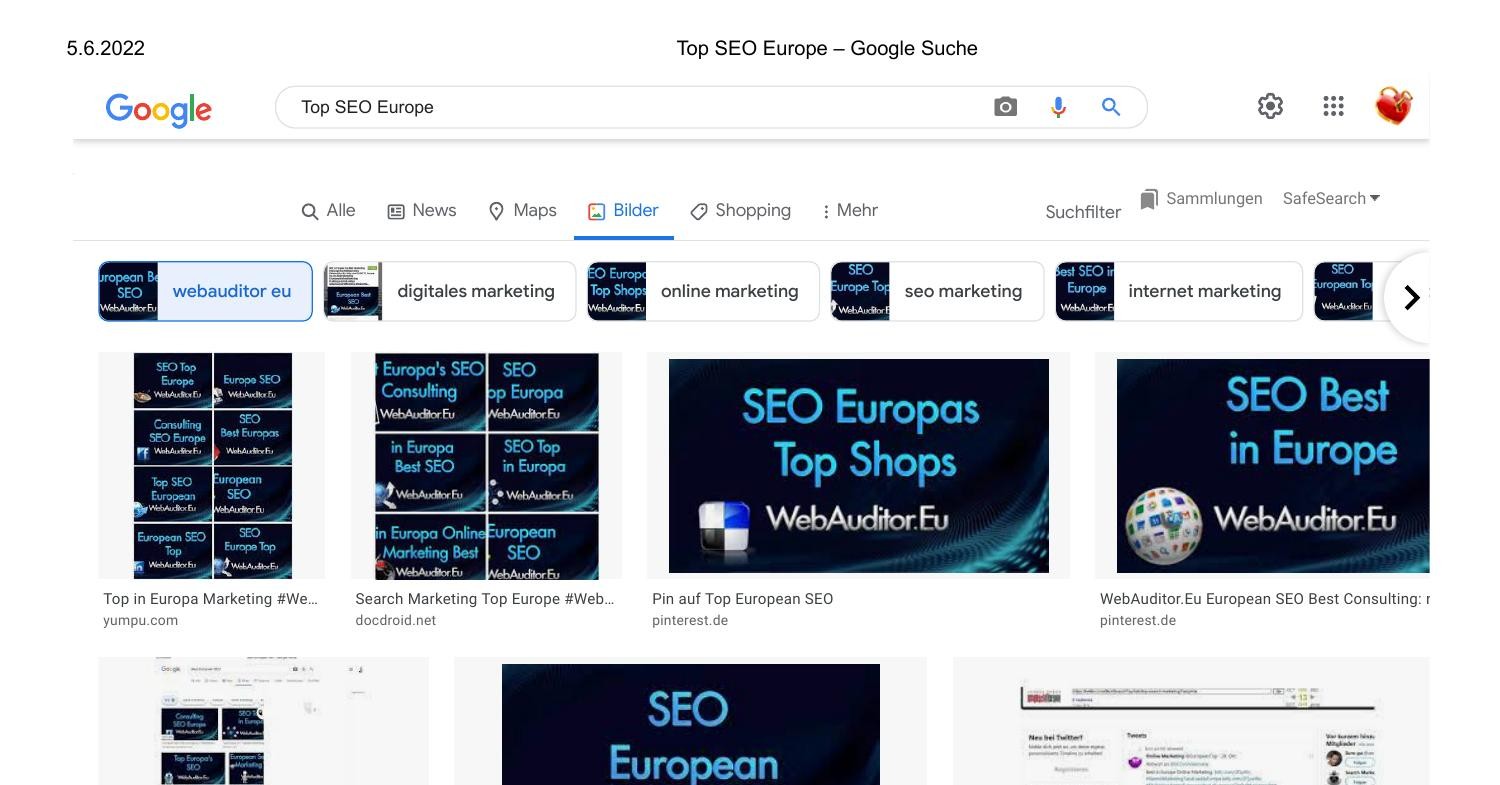
Task: Expand more suggestion chips via right arrow
Action: (x=1412, y=297)
